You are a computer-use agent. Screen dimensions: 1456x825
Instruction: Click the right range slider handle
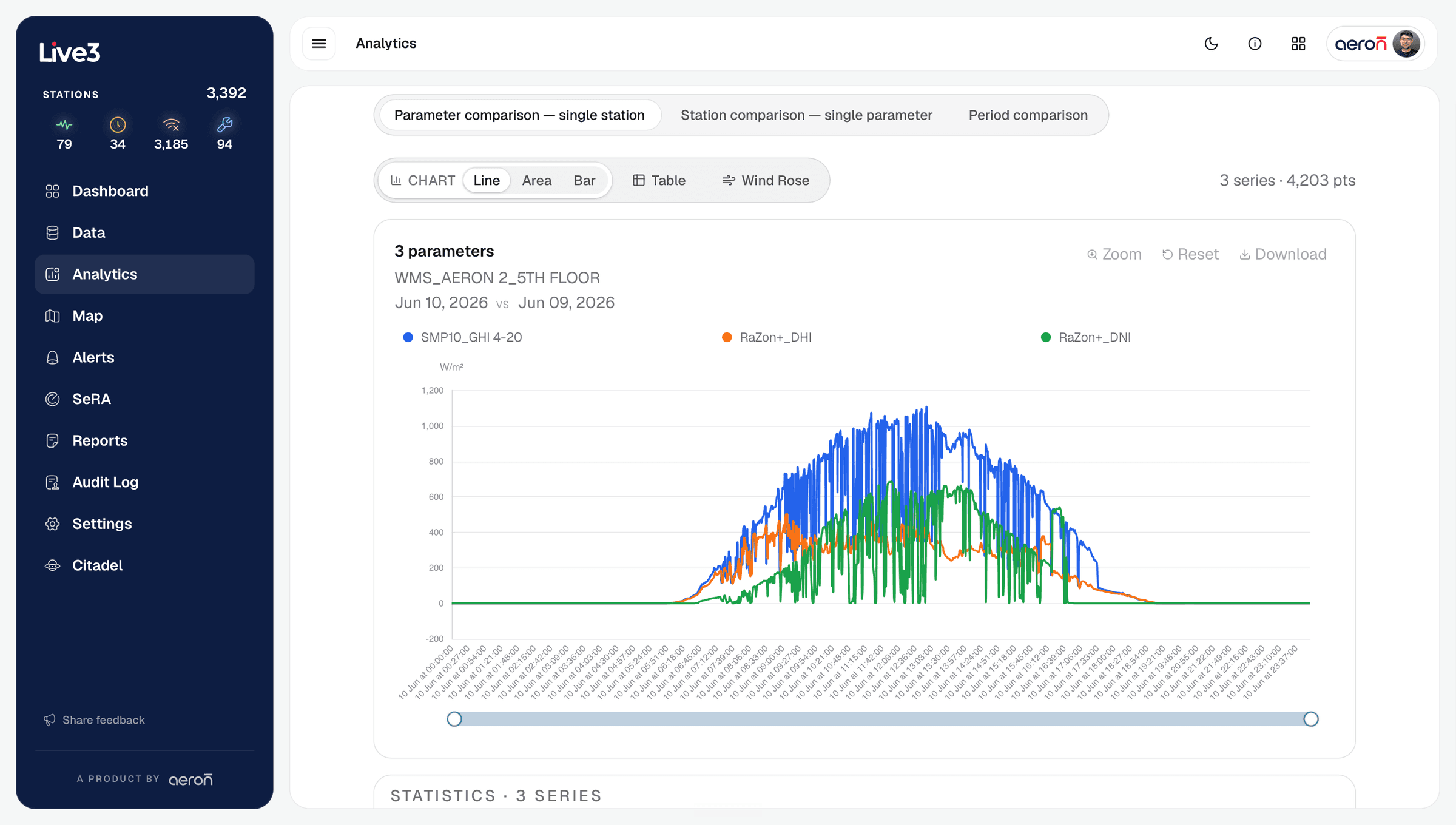click(1311, 719)
